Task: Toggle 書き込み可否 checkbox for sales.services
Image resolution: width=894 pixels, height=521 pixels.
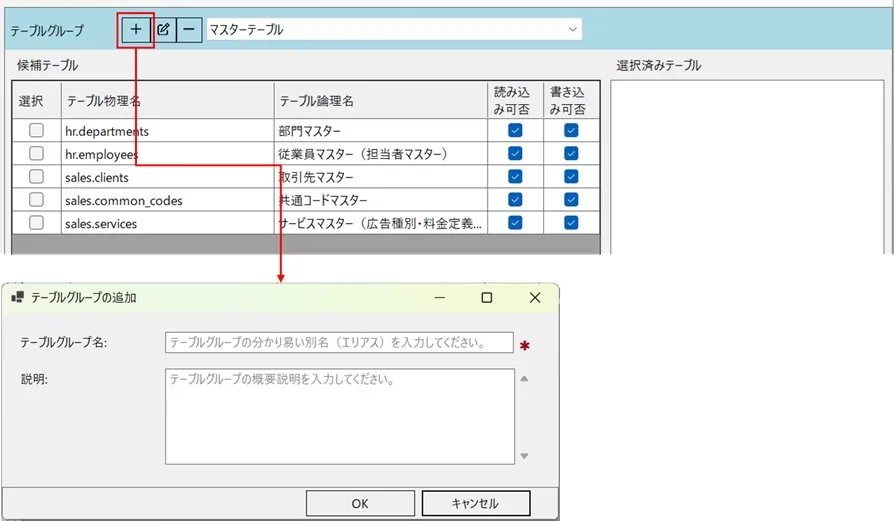Action: coord(571,223)
